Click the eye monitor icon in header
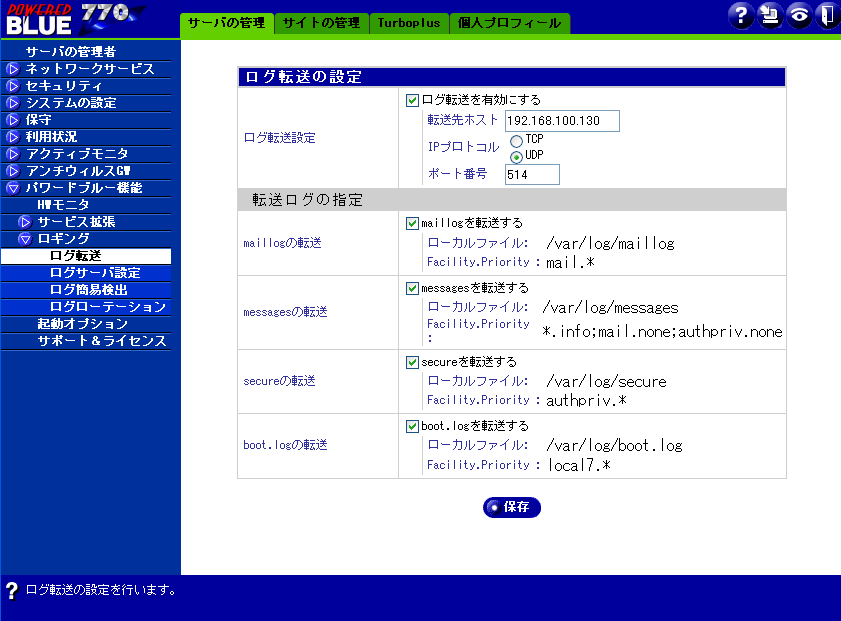Image resolution: width=841 pixels, height=621 pixels. (x=797, y=14)
